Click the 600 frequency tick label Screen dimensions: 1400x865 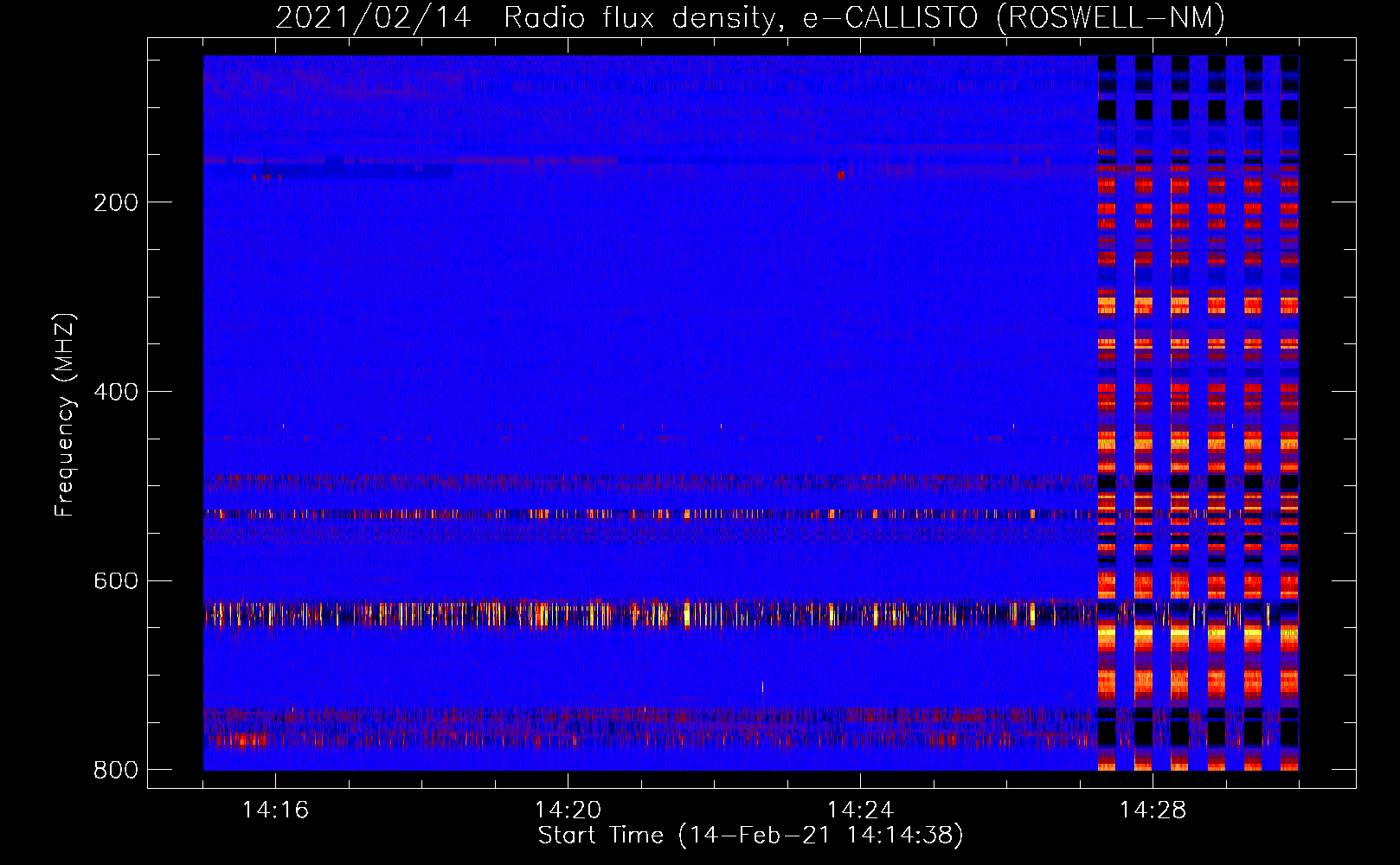(115, 581)
